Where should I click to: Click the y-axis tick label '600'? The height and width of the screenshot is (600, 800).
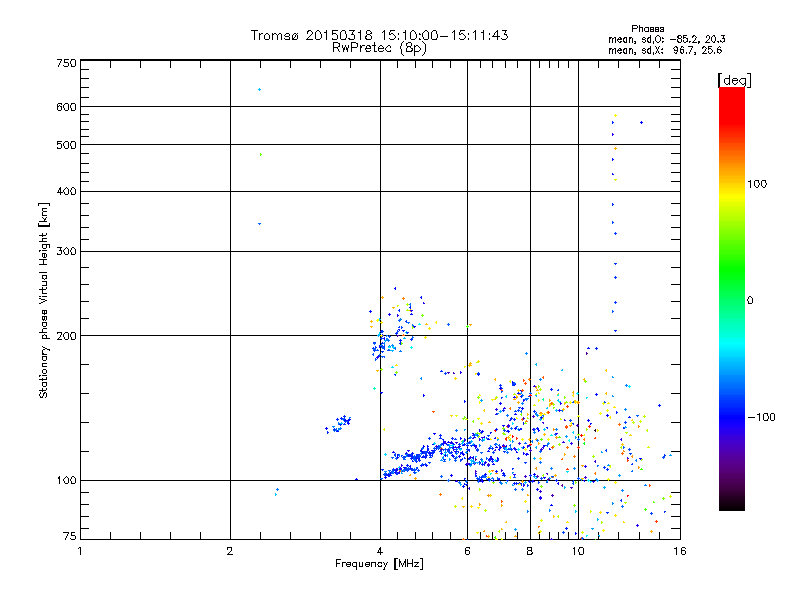click(x=66, y=107)
